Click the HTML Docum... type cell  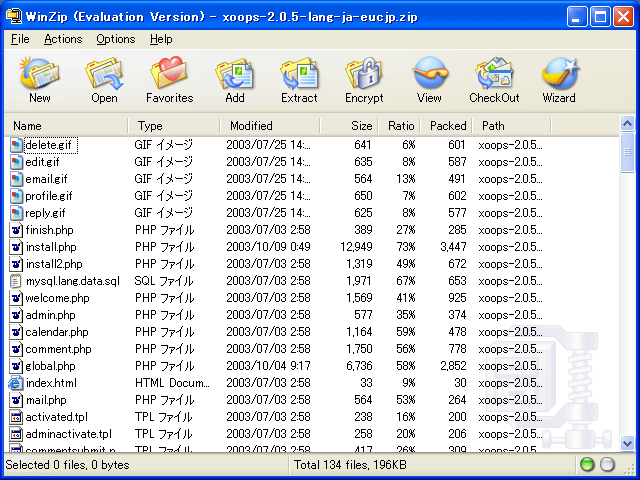point(172,383)
